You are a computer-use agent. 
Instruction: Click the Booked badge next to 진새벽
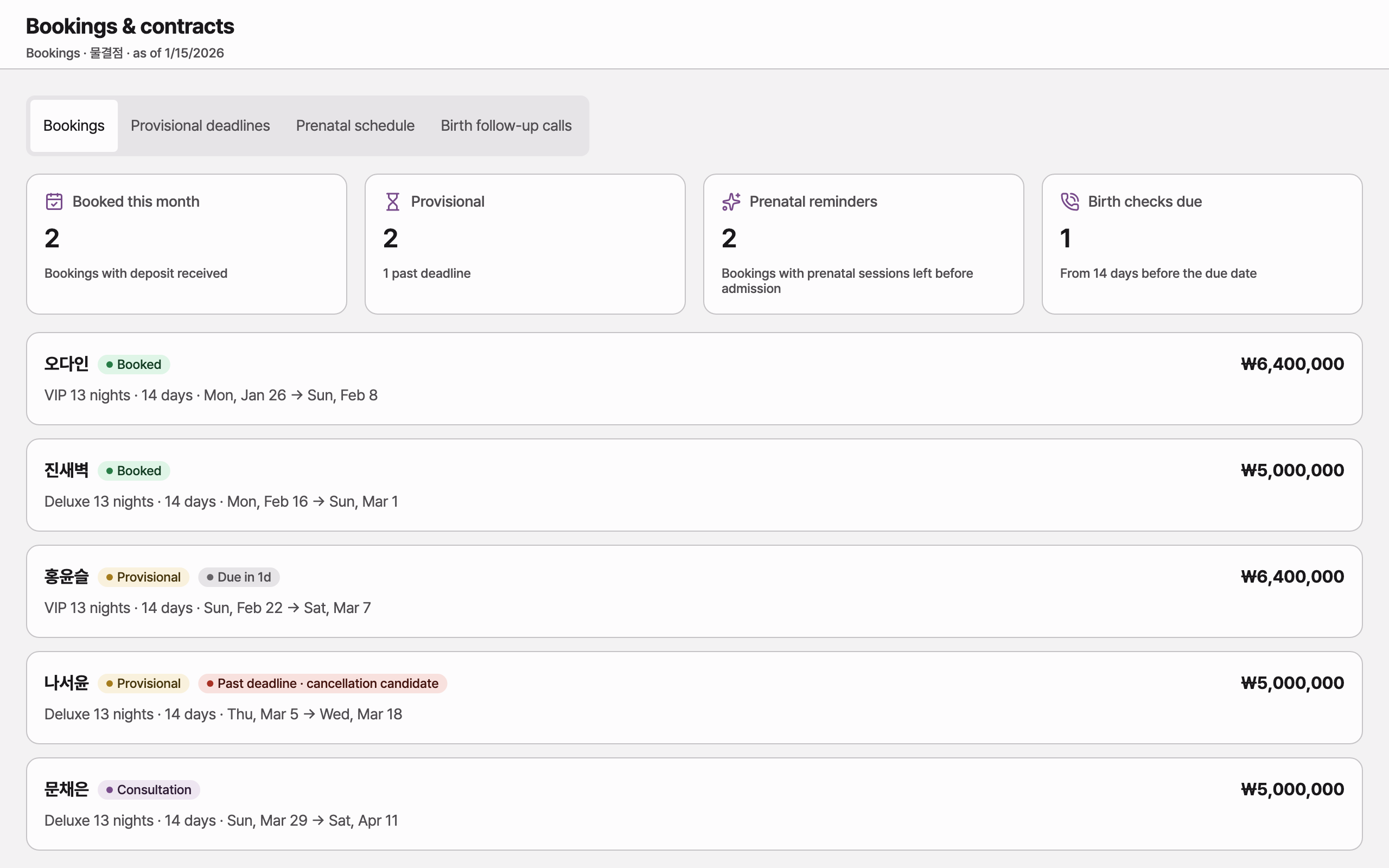pos(133,471)
